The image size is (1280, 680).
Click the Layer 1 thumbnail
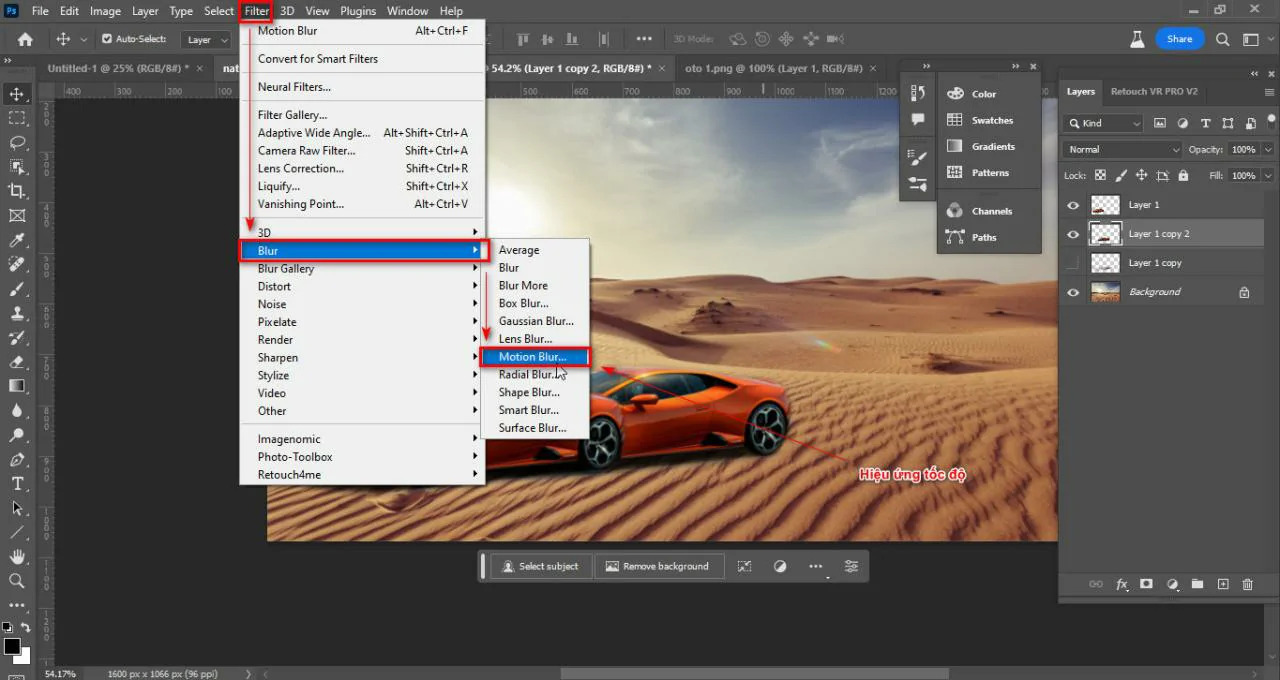click(1104, 204)
